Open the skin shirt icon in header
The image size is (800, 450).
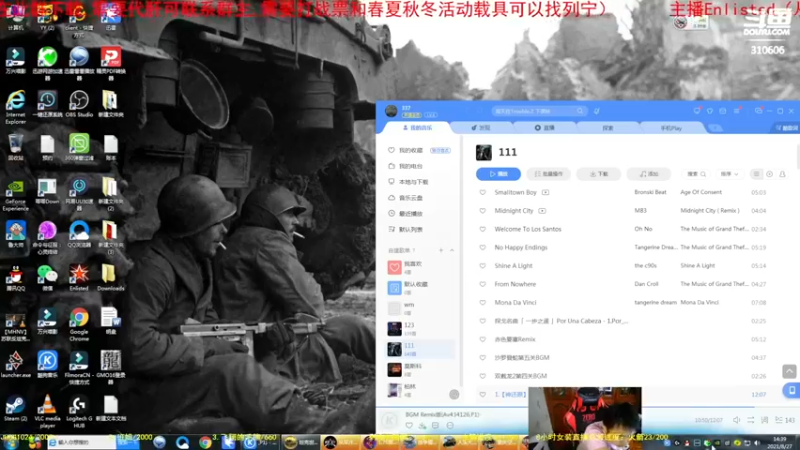(710, 111)
